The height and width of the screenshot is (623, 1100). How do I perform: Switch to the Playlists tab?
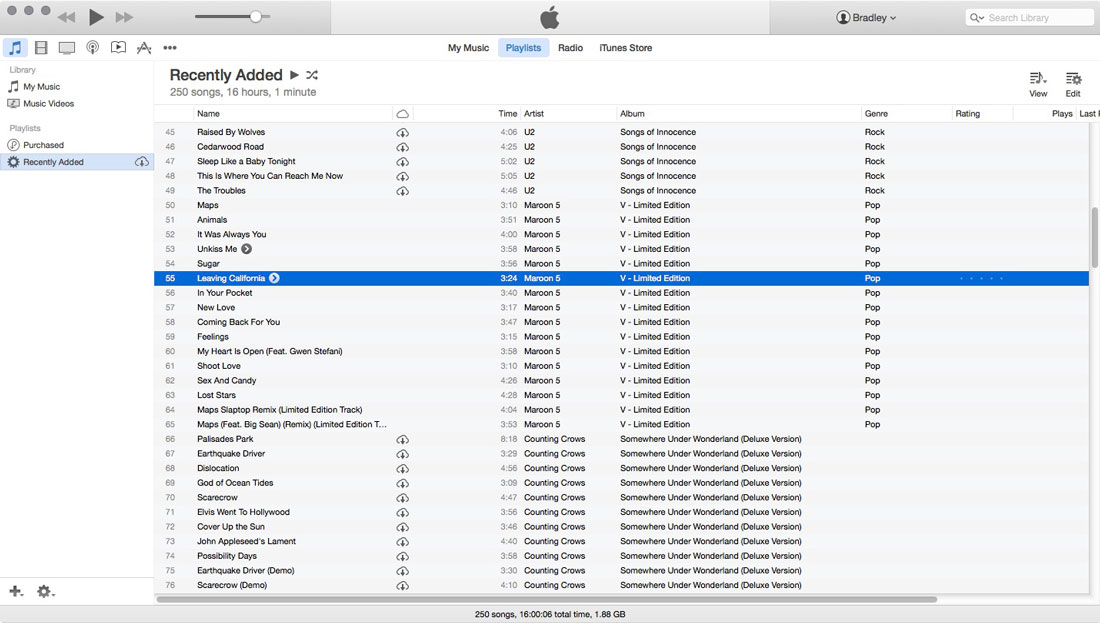523,48
